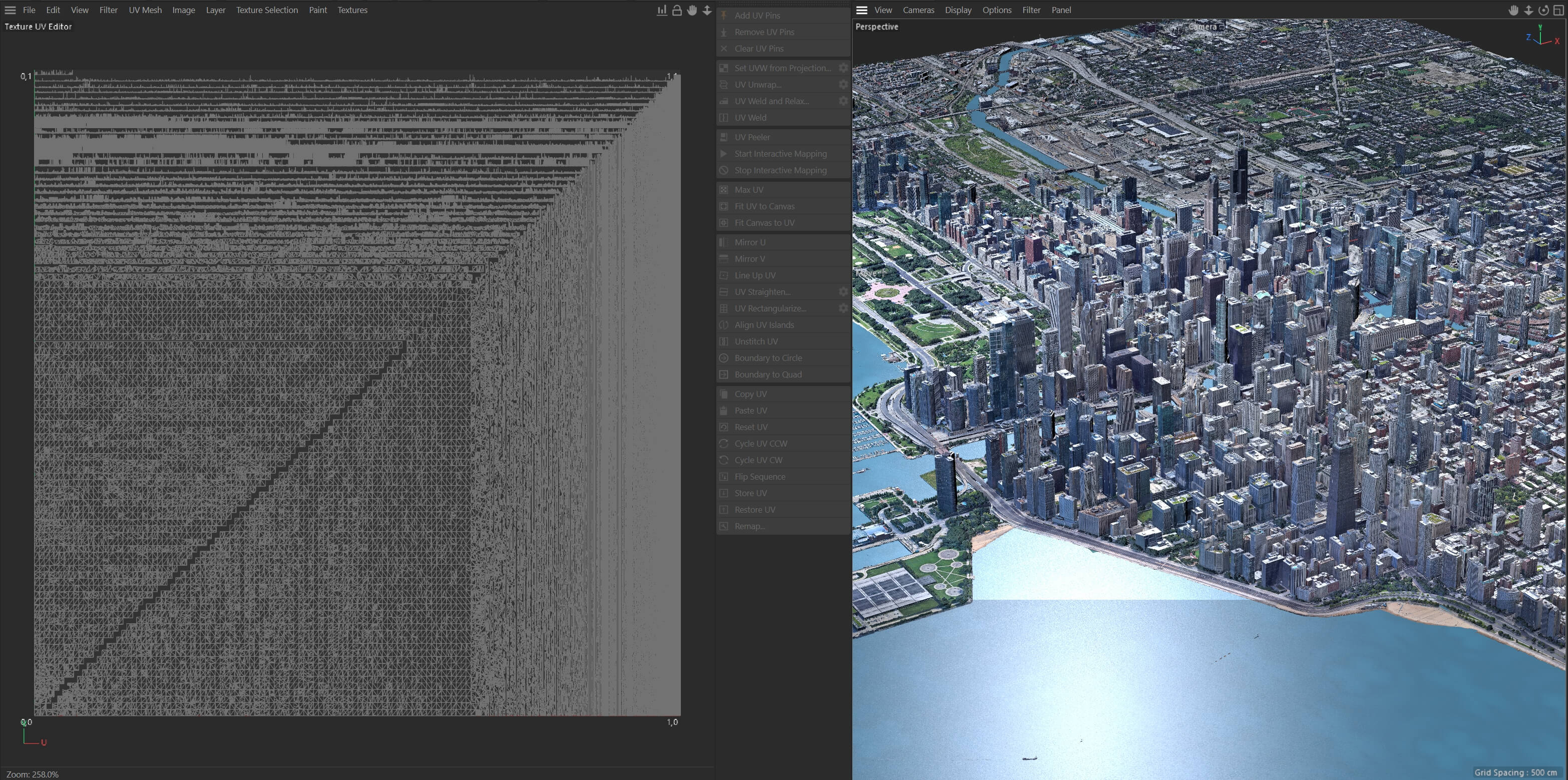The width and height of the screenshot is (1568, 780).
Task: Open the UV Rectangularize settings gear
Action: pos(843,309)
